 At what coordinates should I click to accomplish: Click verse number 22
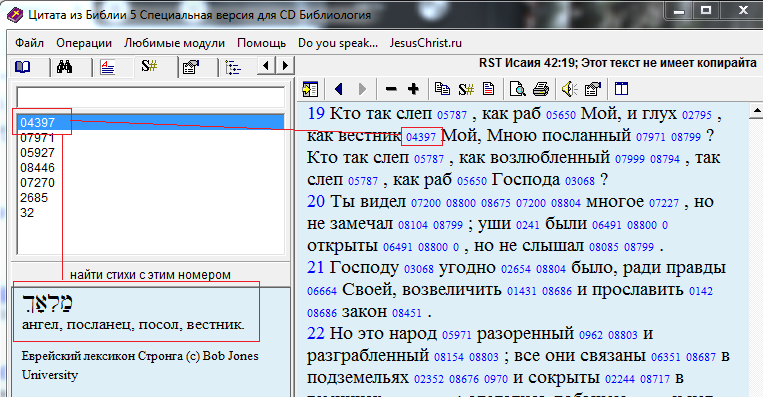pos(316,333)
